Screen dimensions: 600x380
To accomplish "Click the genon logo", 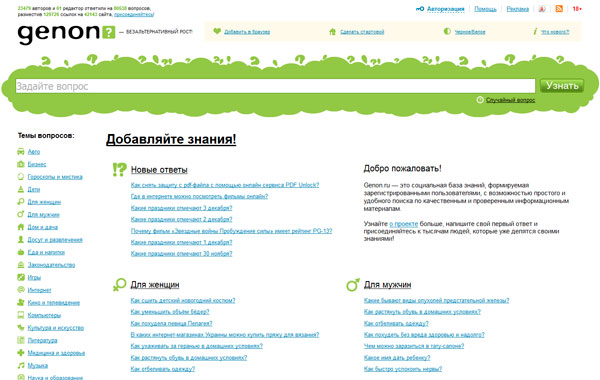I will (x=66, y=33).
